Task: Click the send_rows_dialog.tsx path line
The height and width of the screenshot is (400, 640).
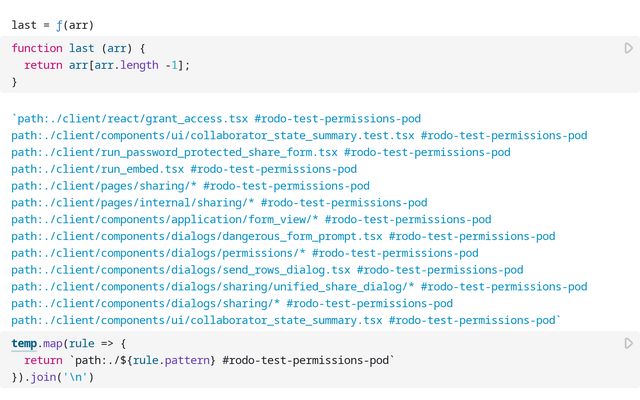Action: click(x=267, y=270)
